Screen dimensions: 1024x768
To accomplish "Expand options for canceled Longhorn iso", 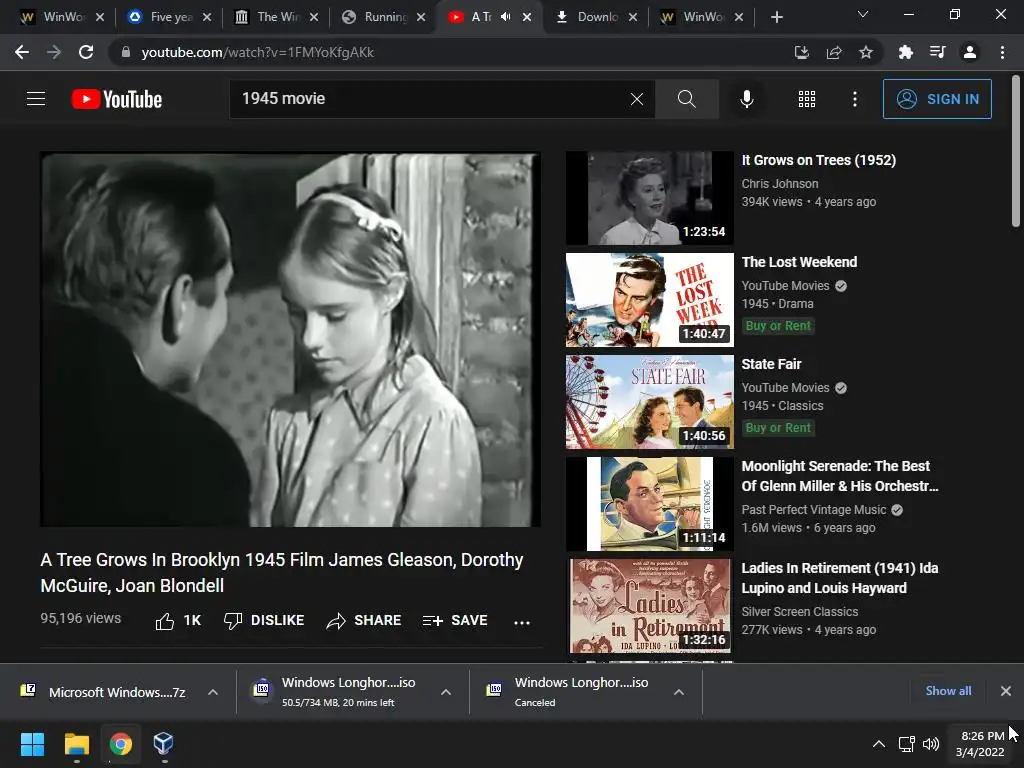I will 679,692.
